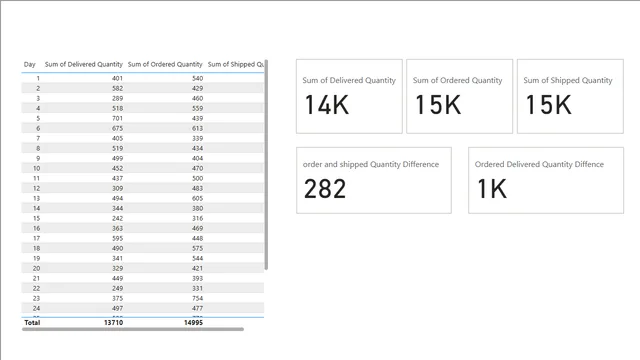
Task: Select Ordered Delivered Quantity Diffence card
Action: pyautogui.click(x=546, y=180)
